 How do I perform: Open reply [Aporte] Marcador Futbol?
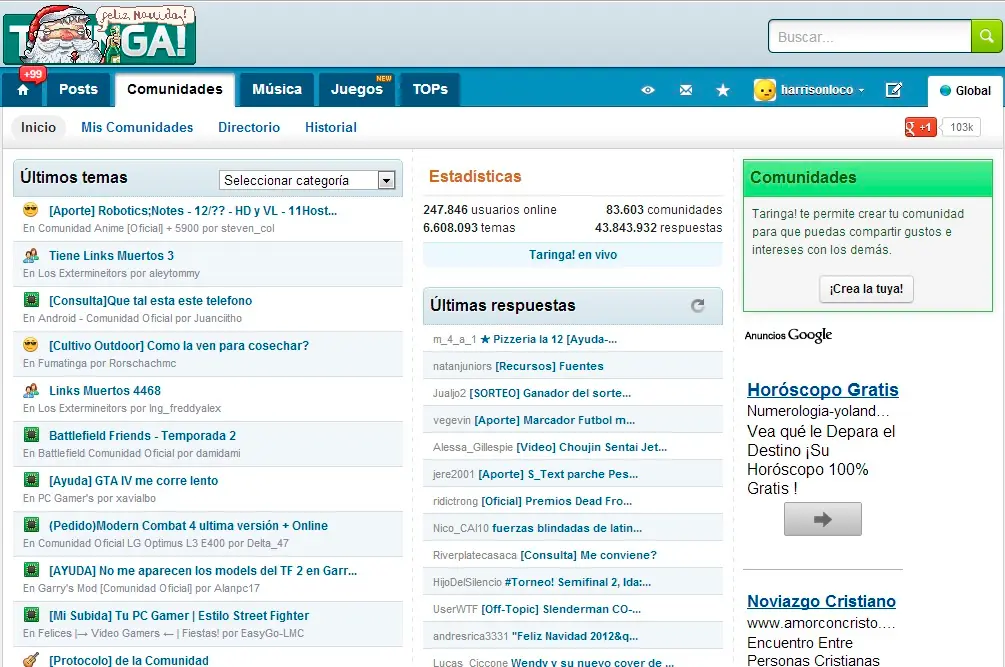coord(554,420)
